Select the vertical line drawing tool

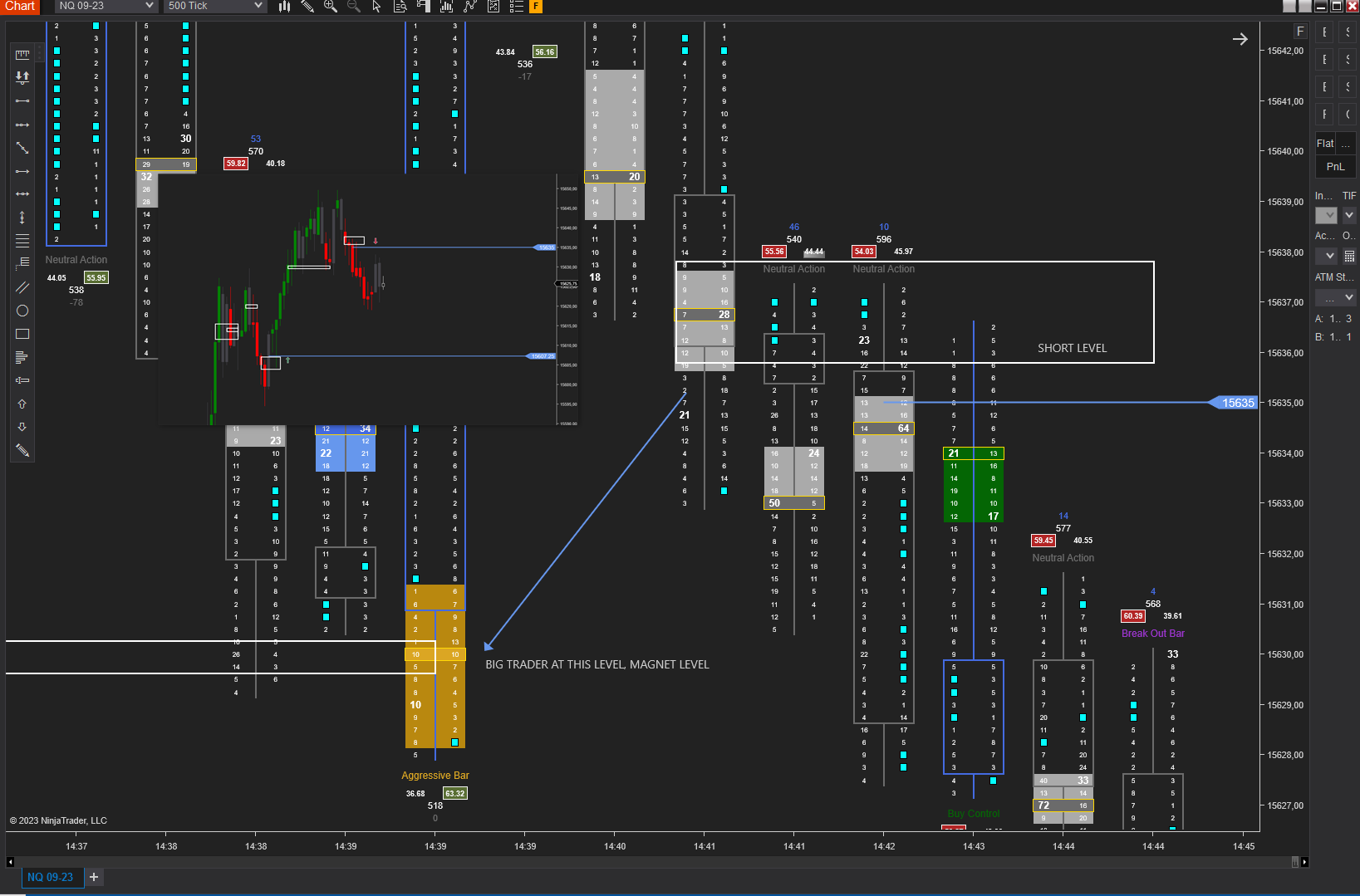point(22,217)
